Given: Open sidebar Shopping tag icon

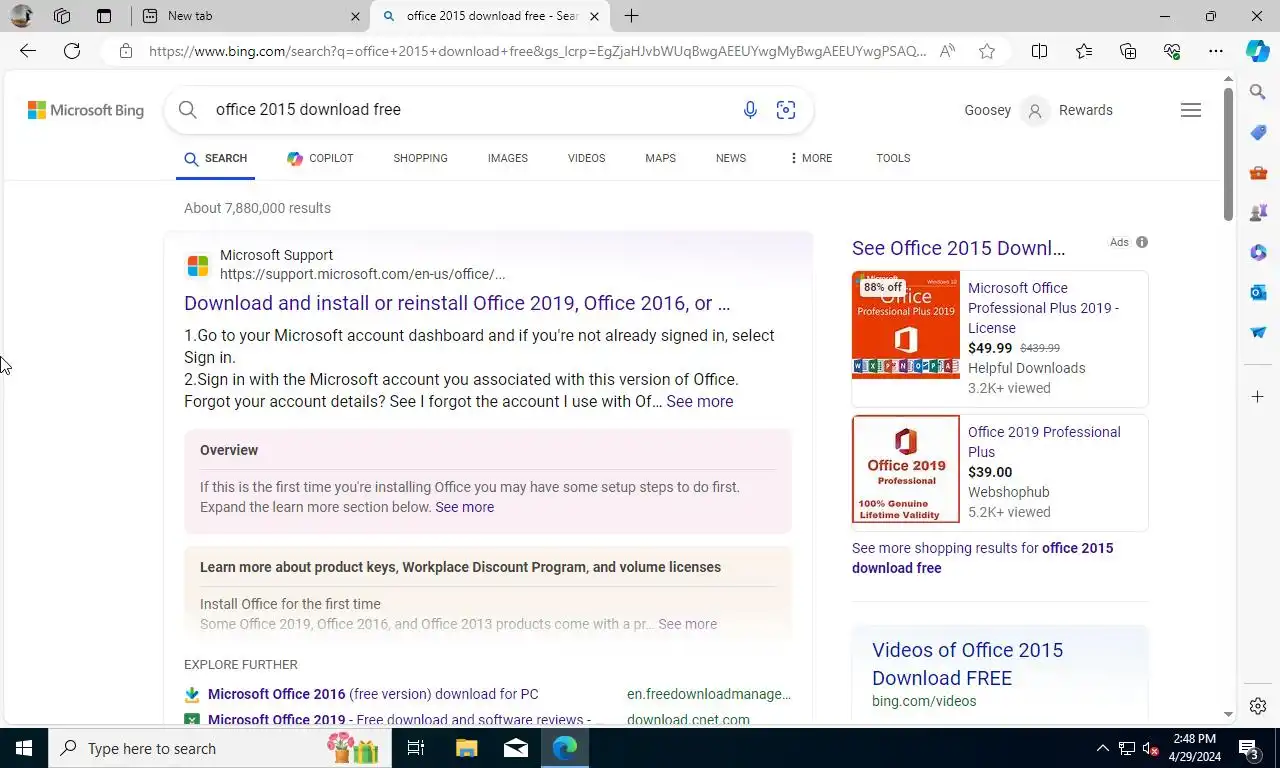Looking at the screenshot, I should (x=1258, y=132).
